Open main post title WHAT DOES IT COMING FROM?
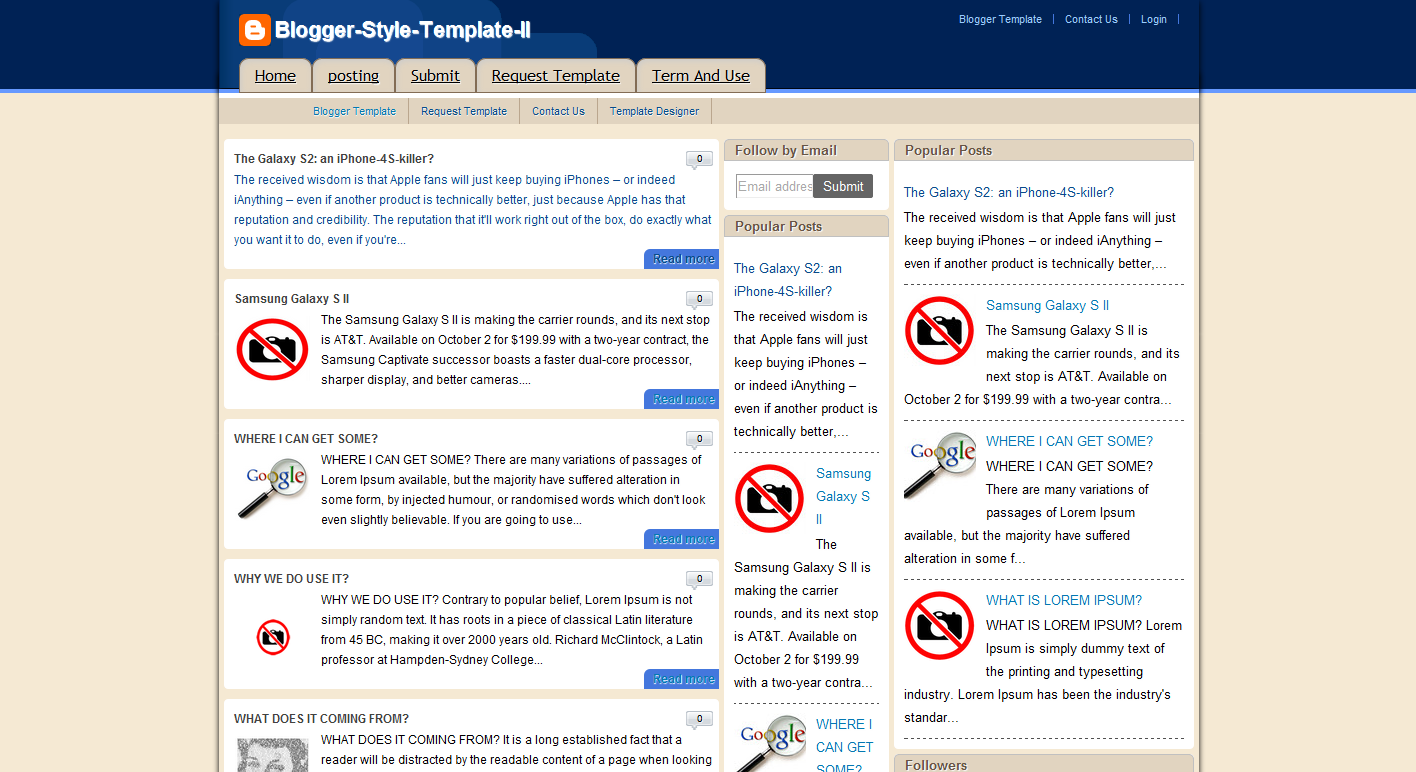The height and width of the screenshot is (772, 1416). pyautogui.click(x=321, y=719)
